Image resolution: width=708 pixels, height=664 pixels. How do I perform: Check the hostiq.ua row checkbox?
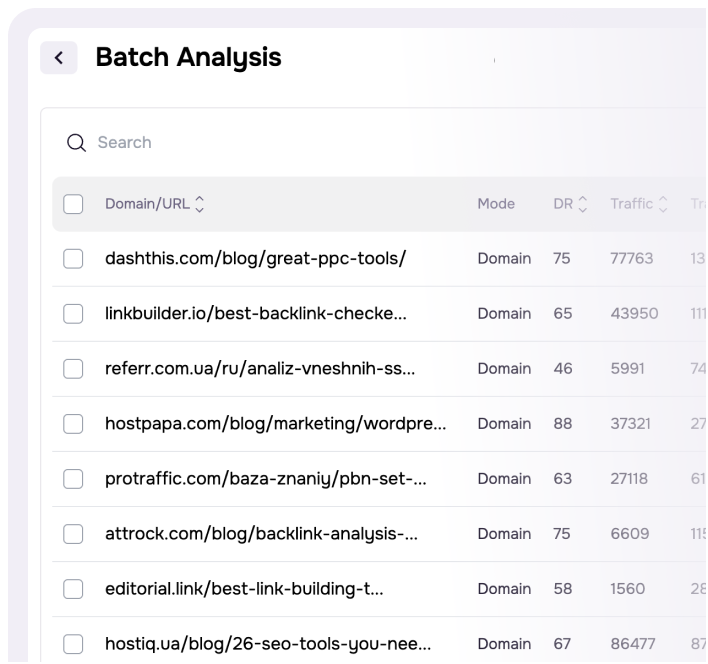tap(73, 644)
